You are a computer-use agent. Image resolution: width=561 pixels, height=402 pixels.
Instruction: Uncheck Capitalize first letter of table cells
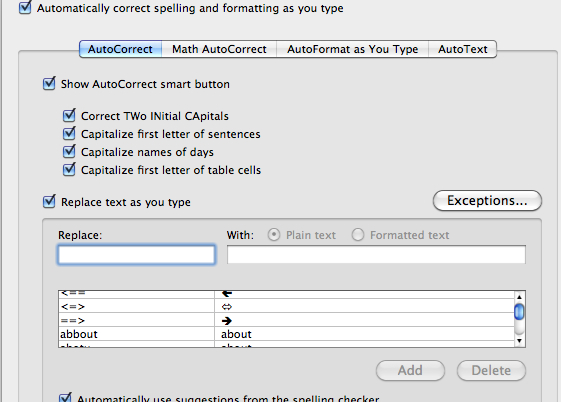[69, 169]
